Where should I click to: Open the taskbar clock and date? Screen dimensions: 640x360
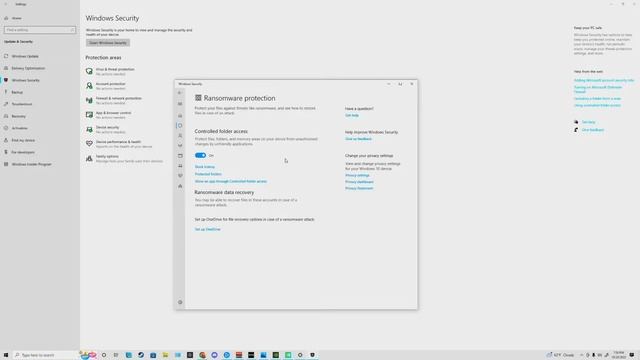click(619, 355)
